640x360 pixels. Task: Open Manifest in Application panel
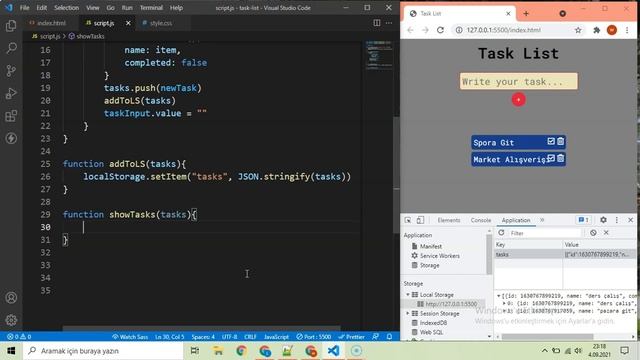pos(431,246)
